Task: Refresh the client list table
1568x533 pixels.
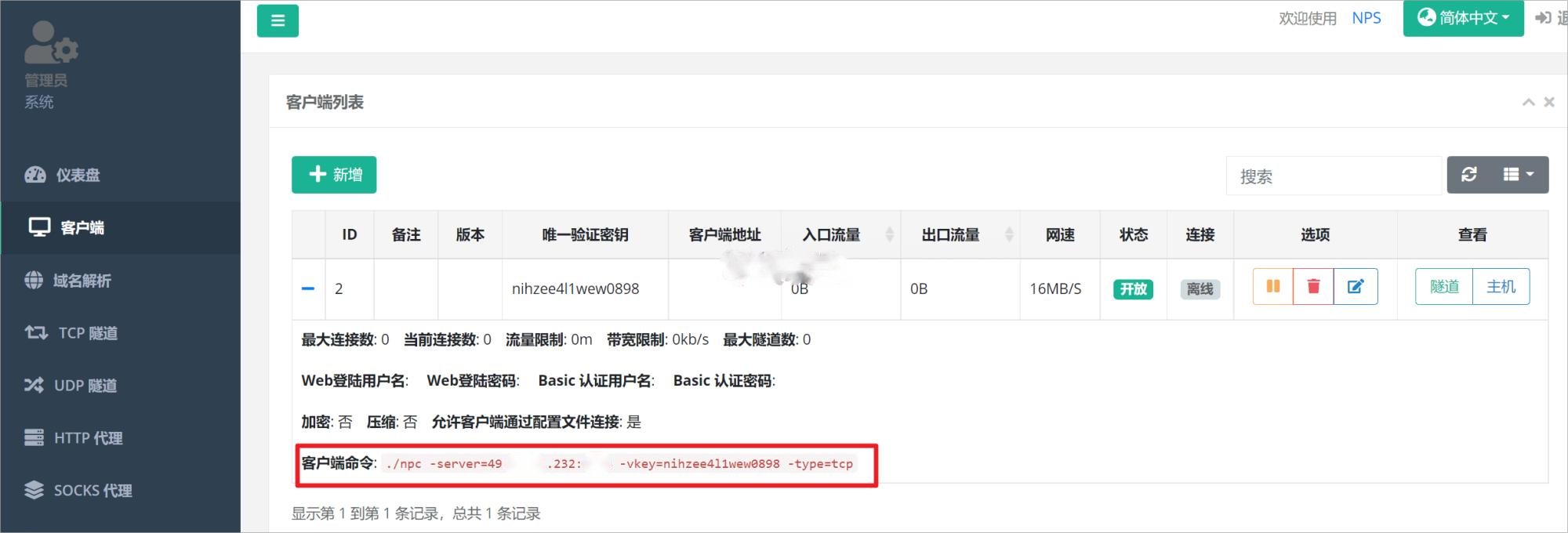Action: 1469,174
